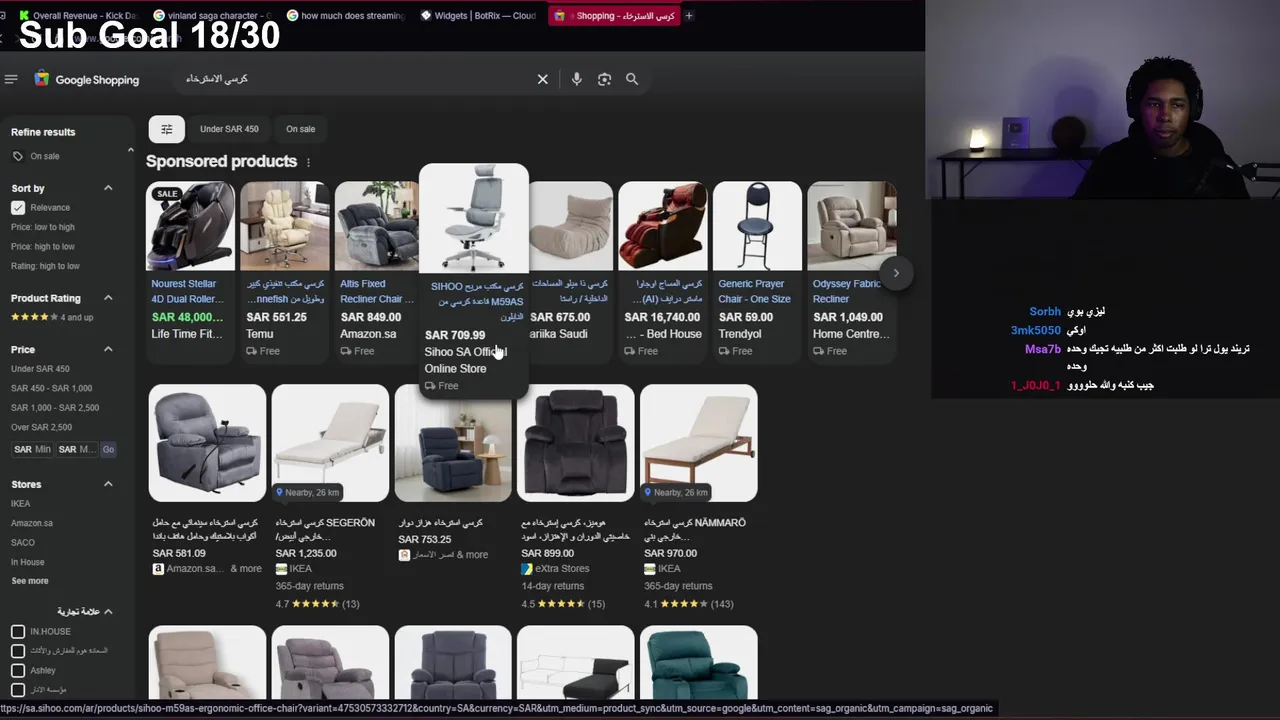Screen dimensions: 1280x720
Task: Open the SAR 16,740 red massage chair image
Action: click(663, 226)
